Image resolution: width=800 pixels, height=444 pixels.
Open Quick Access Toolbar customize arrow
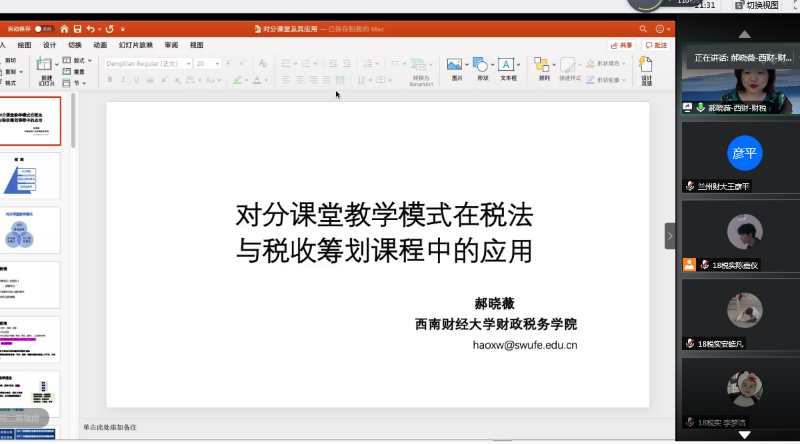[123, 29]
